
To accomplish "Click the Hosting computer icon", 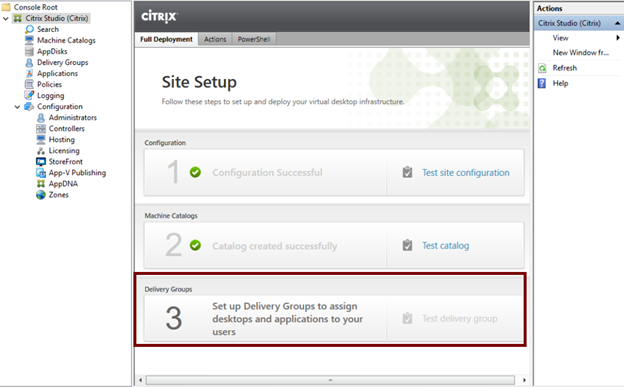I will (x=41, y=140).
